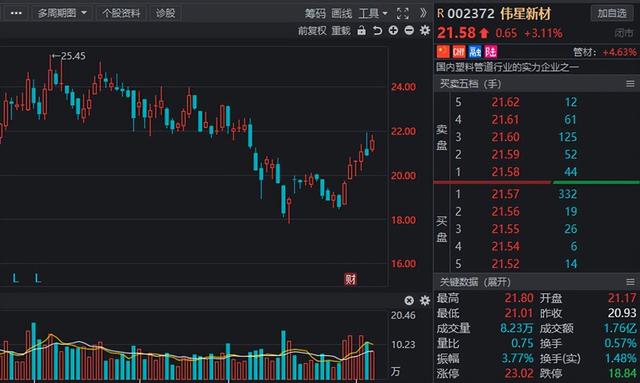
Task: Click the 加自选 add to watchlist button
Action: click(x=612, y=13)
